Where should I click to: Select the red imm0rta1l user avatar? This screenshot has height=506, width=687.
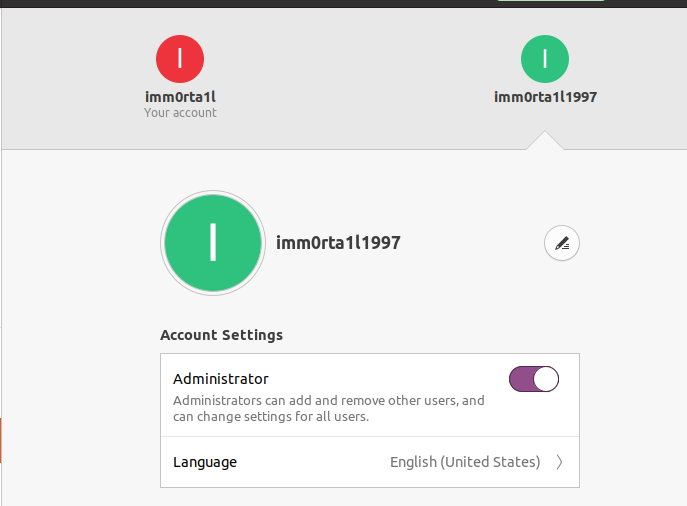(x=180, y=60)
